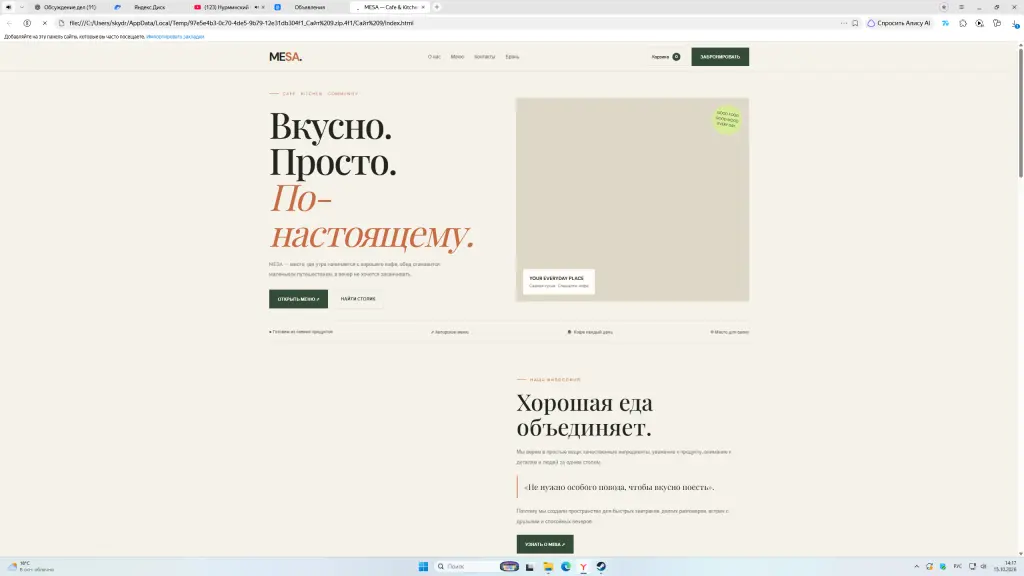Expand the tab list dropdown arrow
The width and height of the screenshot is (1024, 576).
click(22, 7)
